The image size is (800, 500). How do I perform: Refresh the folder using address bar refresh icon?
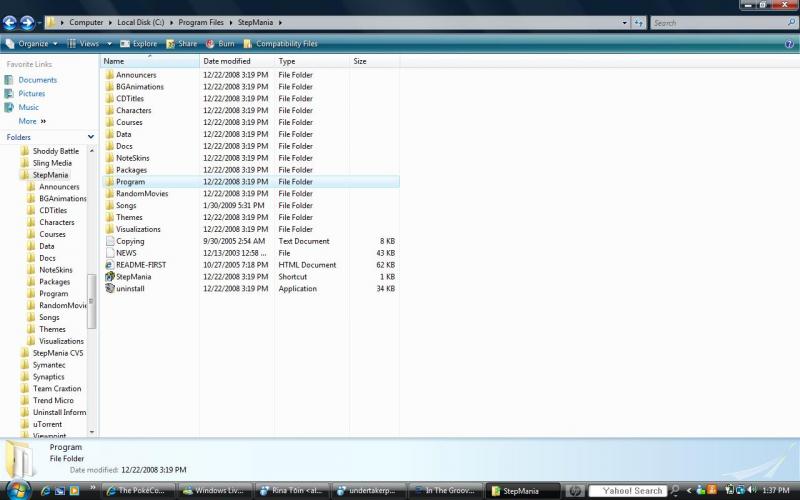[x=638, y=23]
